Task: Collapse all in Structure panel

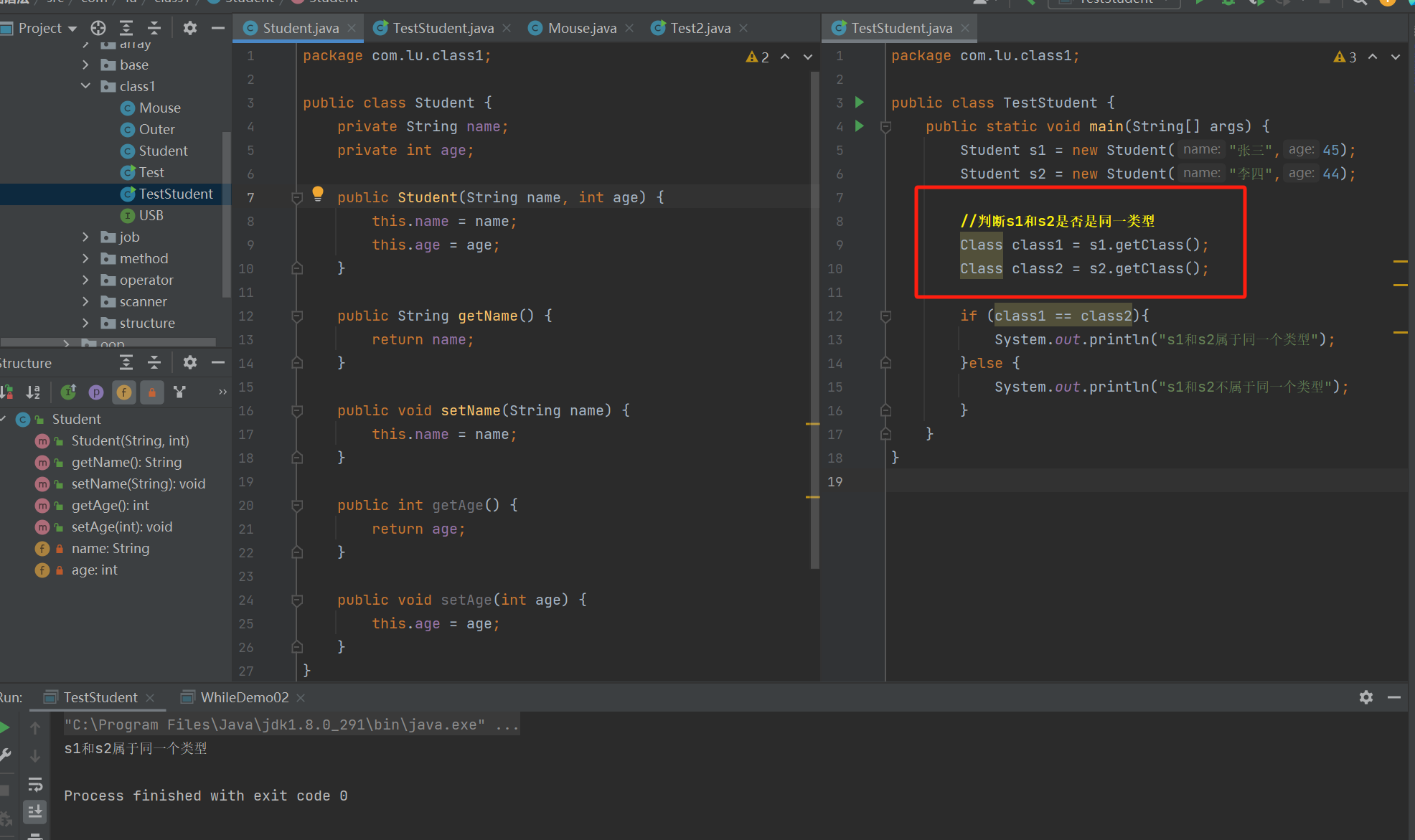Action: coord(154,363)
